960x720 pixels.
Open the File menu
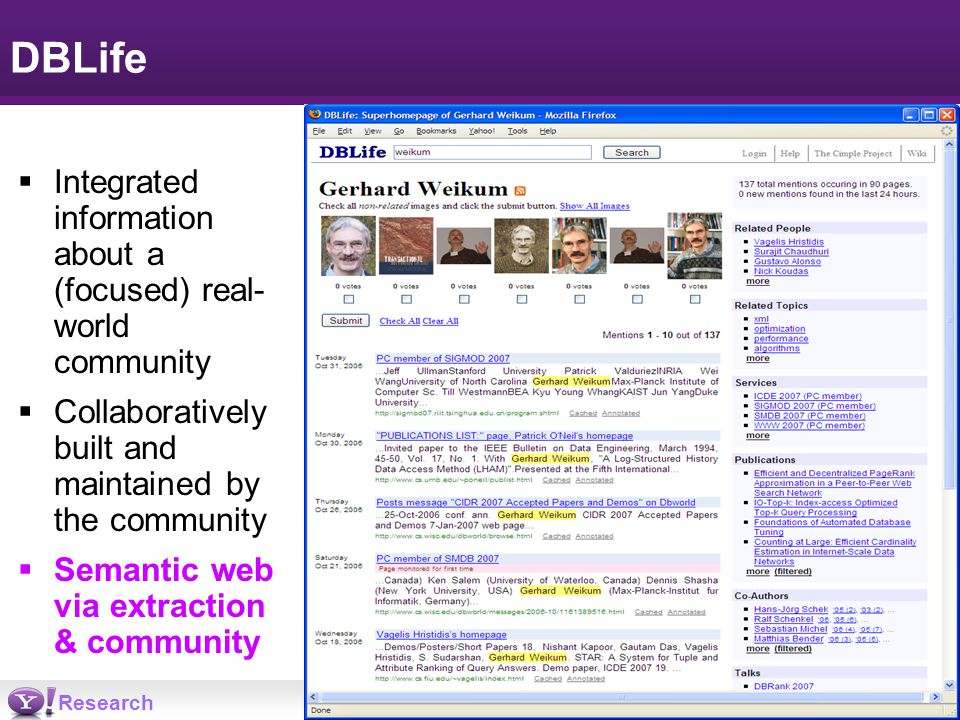pos(319,131)
